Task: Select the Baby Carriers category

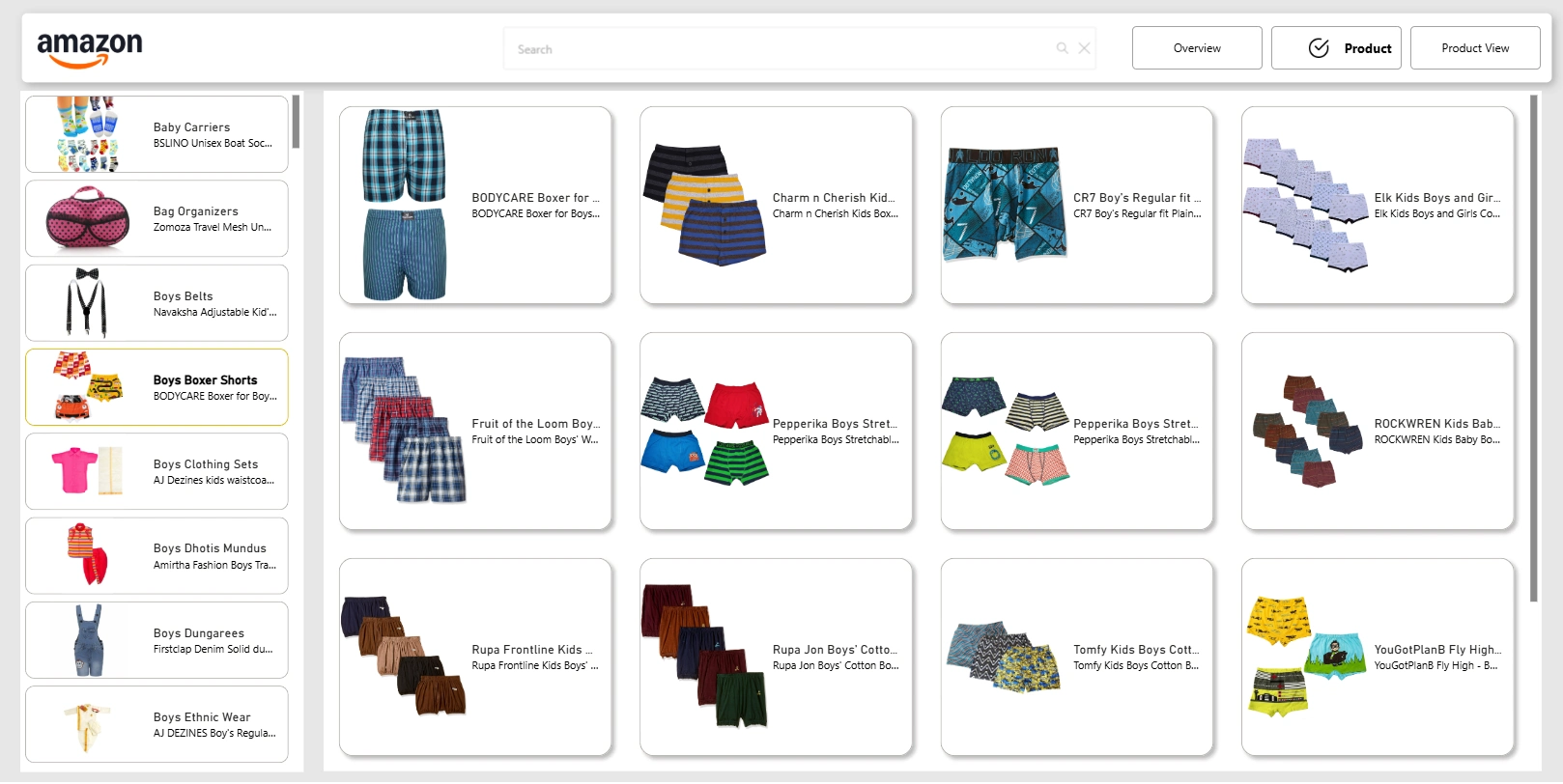Action: click(x=156, y=134)
